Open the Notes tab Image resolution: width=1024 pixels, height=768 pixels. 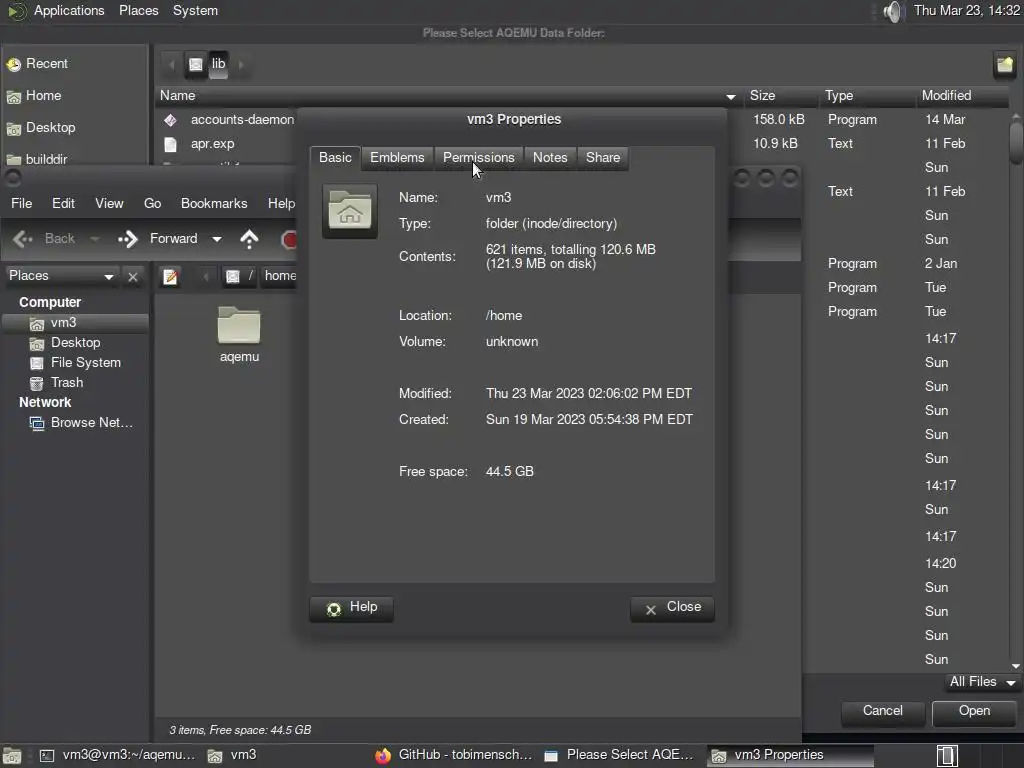(550, 157)
